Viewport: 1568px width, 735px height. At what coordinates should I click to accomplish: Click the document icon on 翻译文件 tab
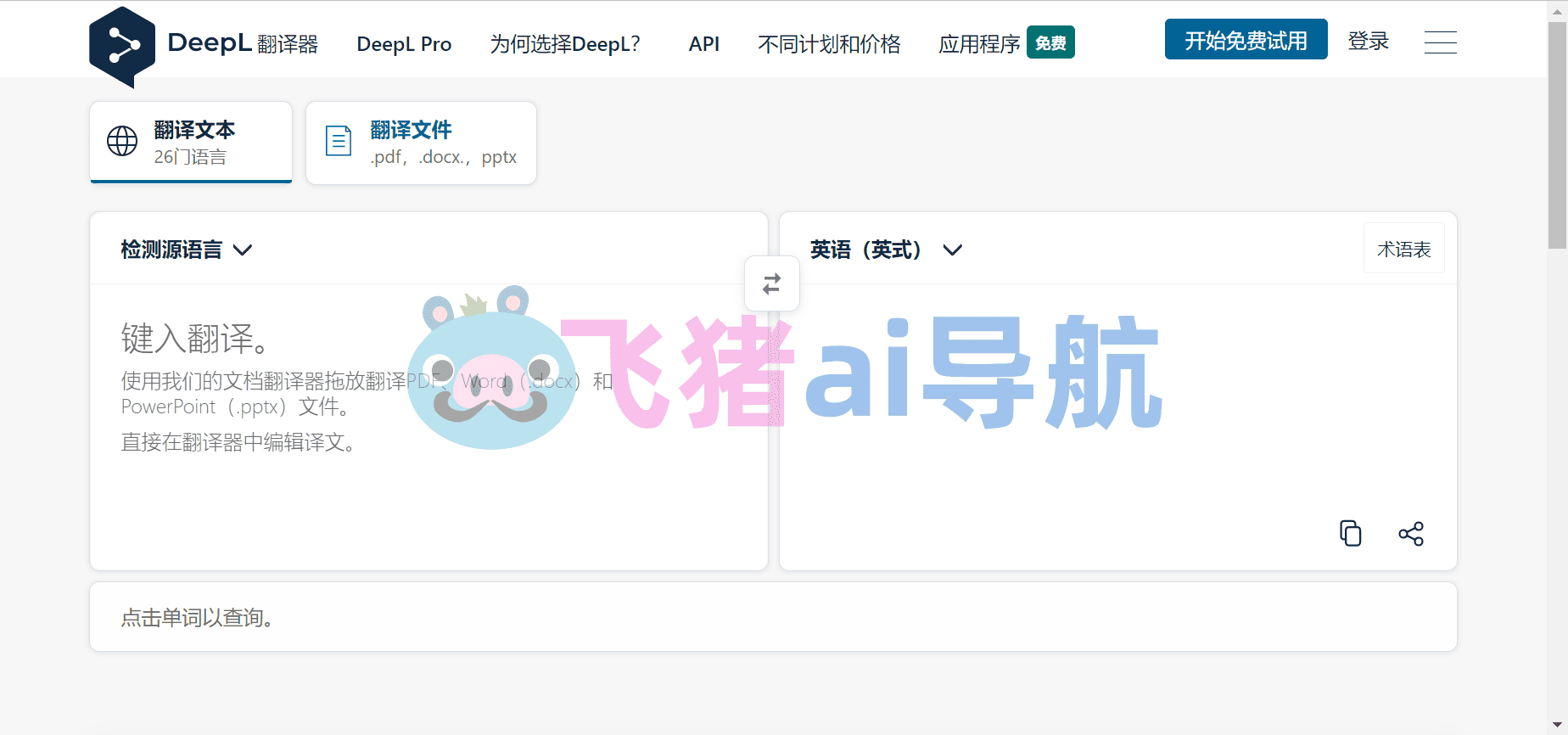(x=339, y=141)
